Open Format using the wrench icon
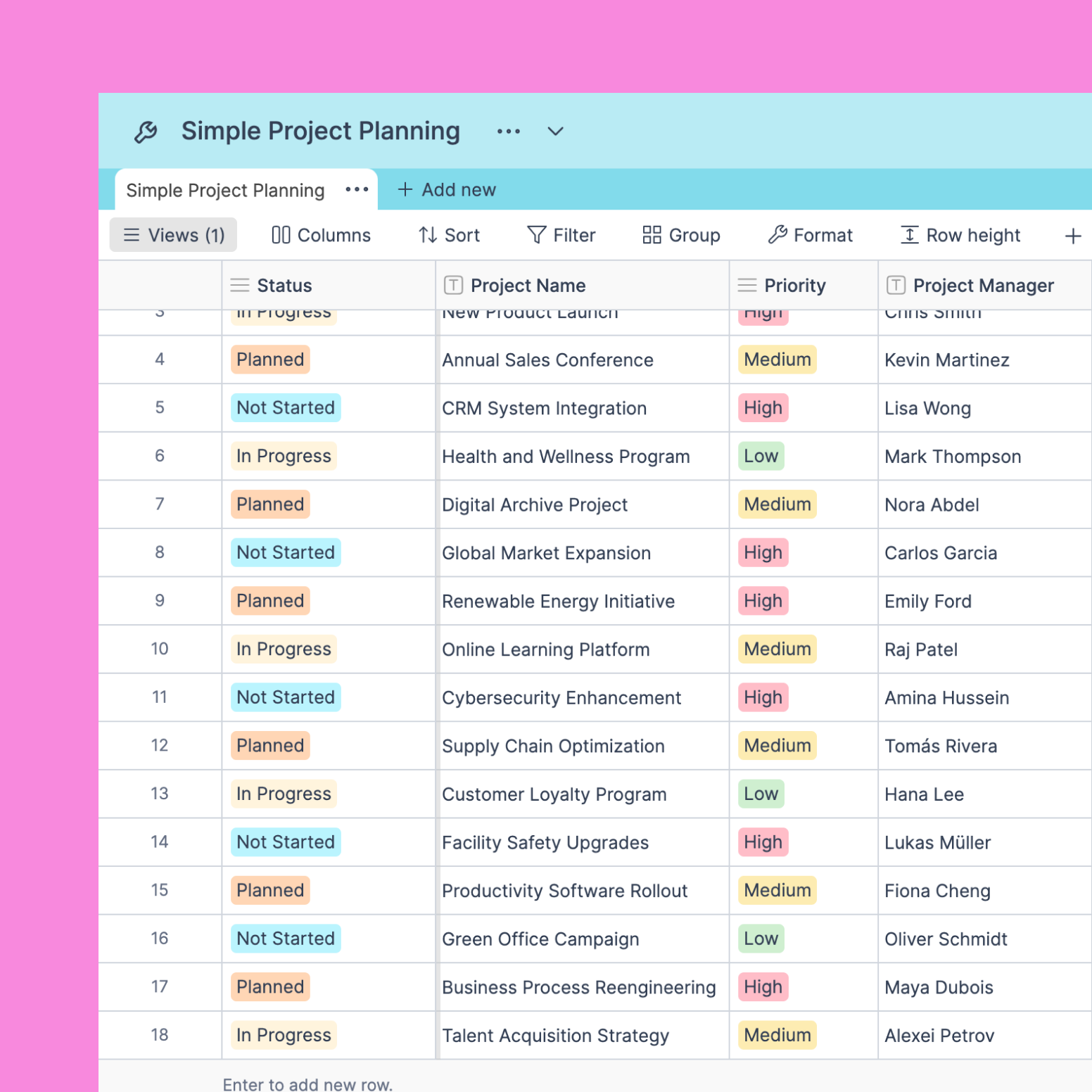1092x1092 pixels. click(778, 235)
